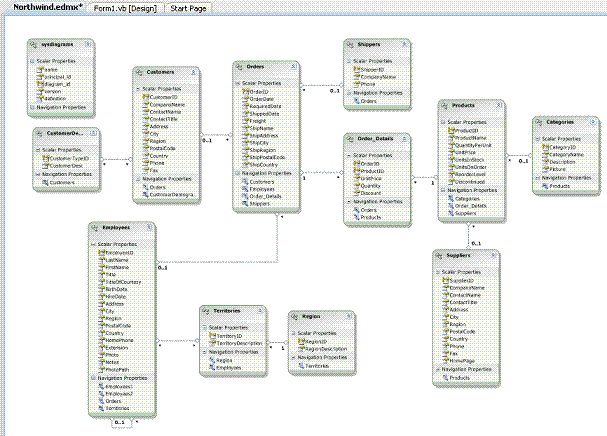
Task: Click the Shippers entity header icon
Action: (x=351, y=45)
